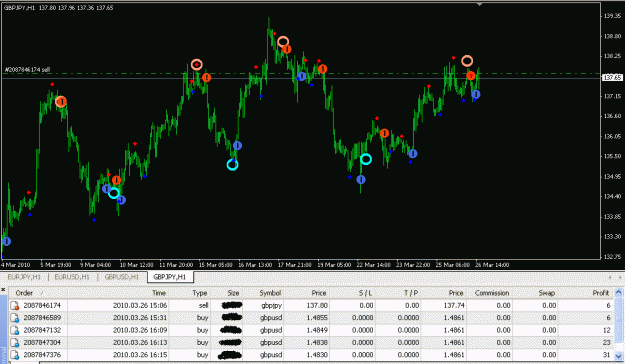Click the 16 Mar 13:00 time axis label
The width and height of the screenshot is (625, 364).
255,265
